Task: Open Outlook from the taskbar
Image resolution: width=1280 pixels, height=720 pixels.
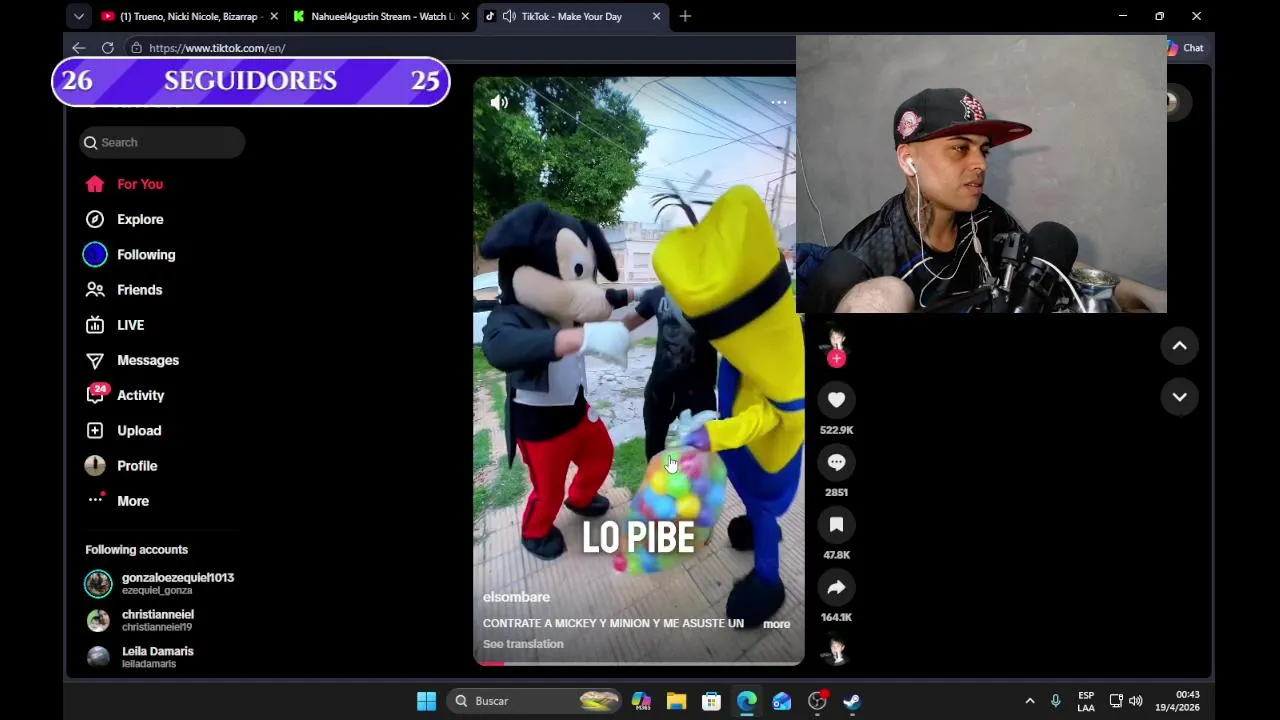Action: click(x=782, y=701)
